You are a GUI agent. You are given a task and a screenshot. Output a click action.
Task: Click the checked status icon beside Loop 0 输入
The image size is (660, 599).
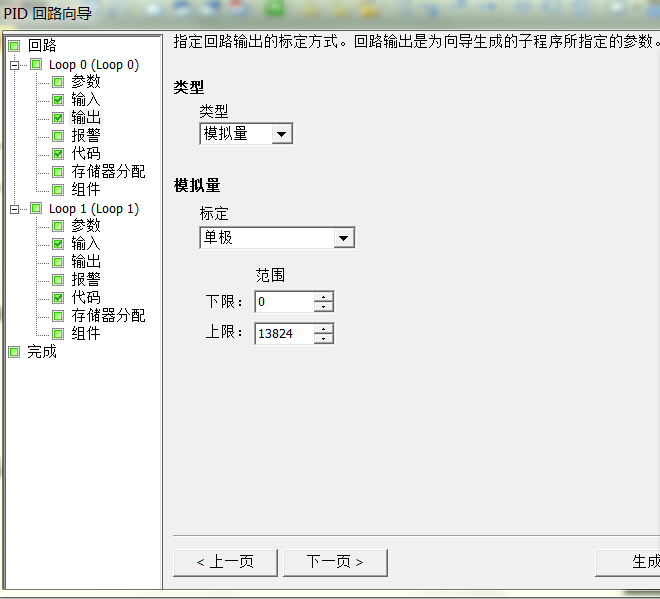(58, 100)
